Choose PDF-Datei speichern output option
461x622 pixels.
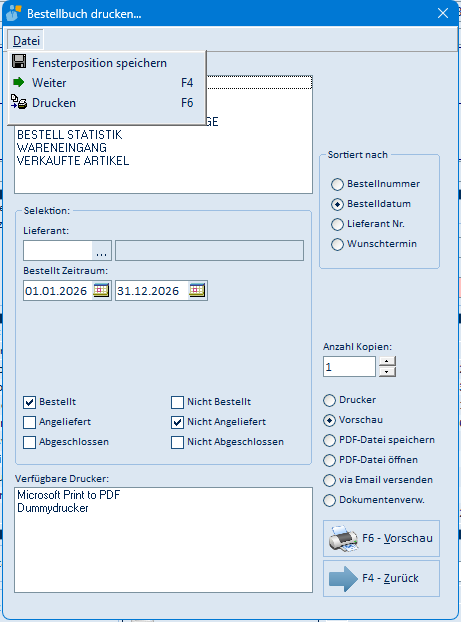point(329,440)
